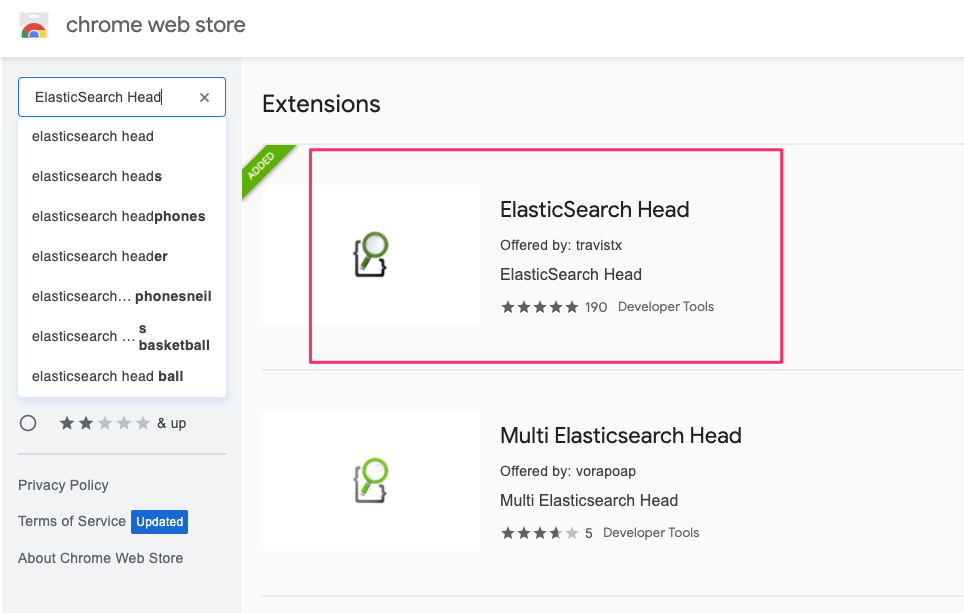Click the ElasticSearch Head extension icon
This screenshot has width=964, height=613.
tap(371, 255)
